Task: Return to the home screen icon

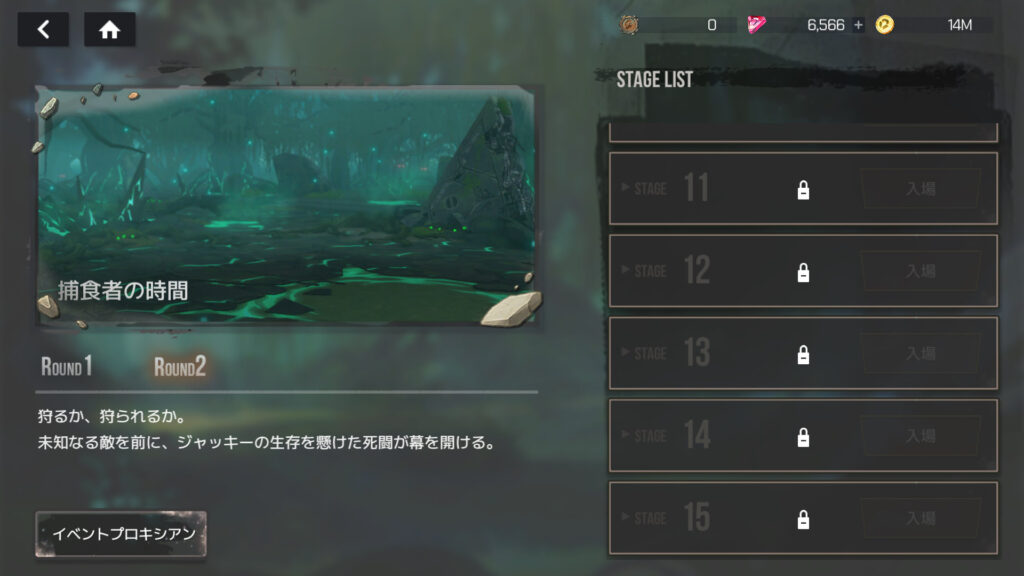Action: tap(110, 29)
